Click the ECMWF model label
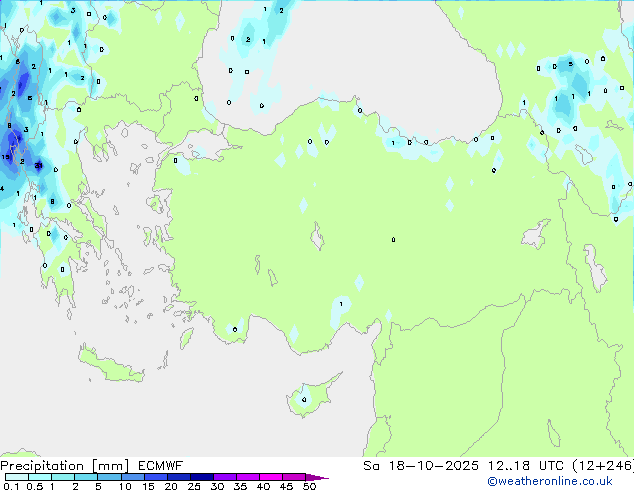Screen dimensions: 634x490 coord(161,466)
